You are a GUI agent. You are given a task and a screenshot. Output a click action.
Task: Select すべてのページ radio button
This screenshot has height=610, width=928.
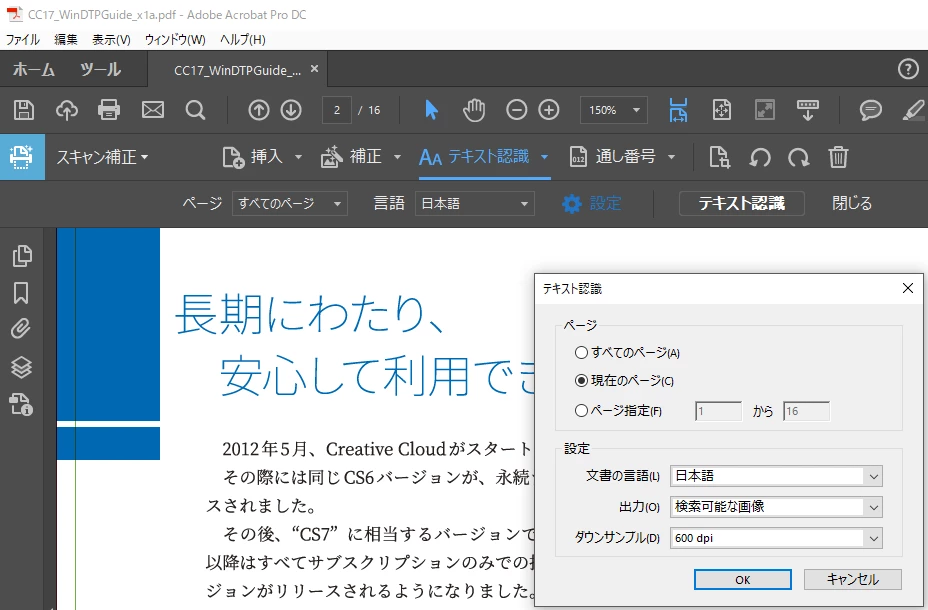pyautogui.click(x=581, y=353)
